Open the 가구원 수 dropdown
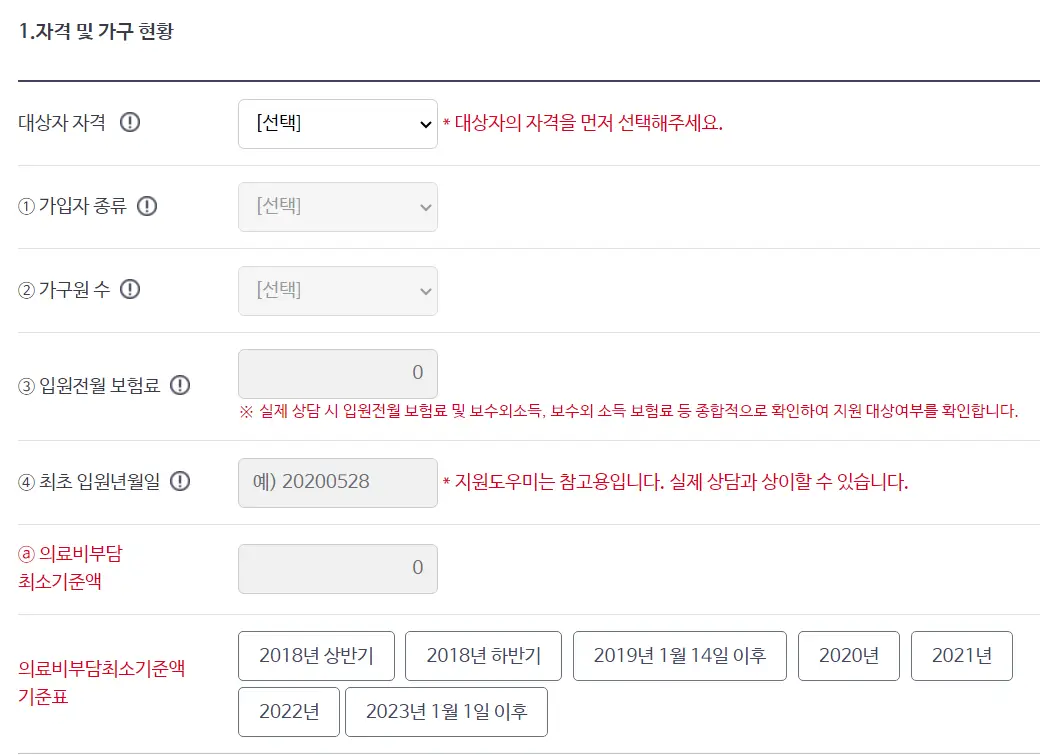The image size is (1040, 755). pos(338,290)
